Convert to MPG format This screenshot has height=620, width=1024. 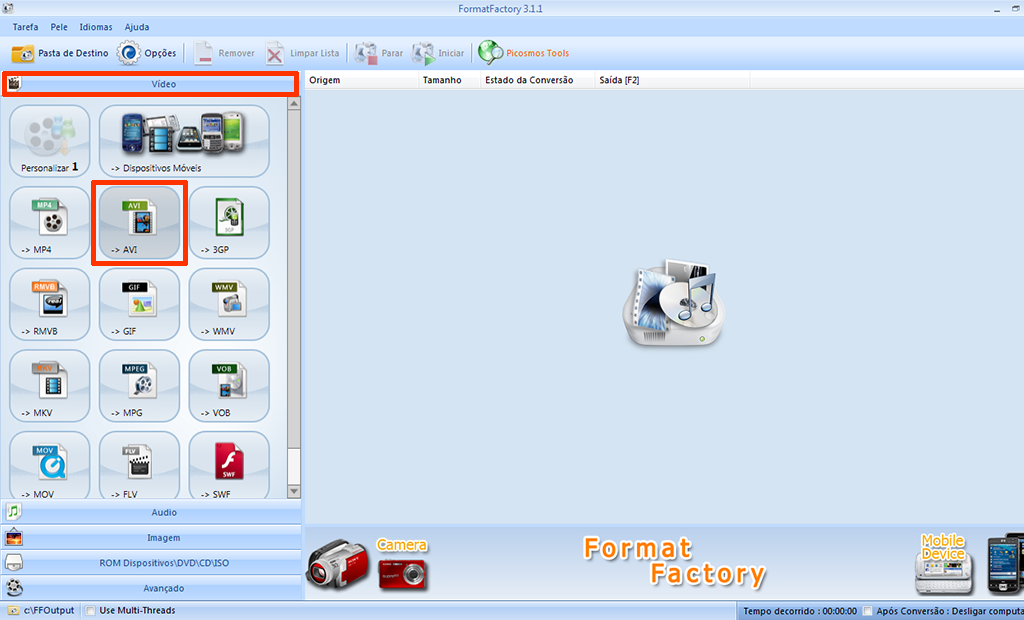[139, 386]
